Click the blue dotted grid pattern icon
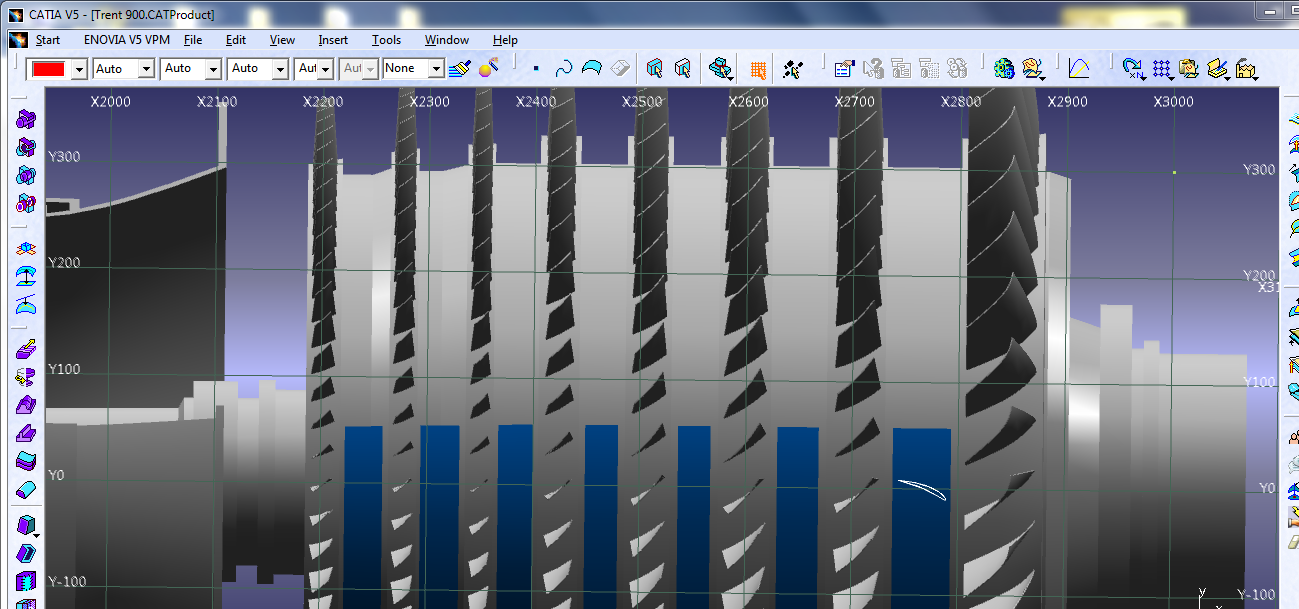Image resolution: width=1299 pixels, height=609 pixels. tap(1161, 68)
